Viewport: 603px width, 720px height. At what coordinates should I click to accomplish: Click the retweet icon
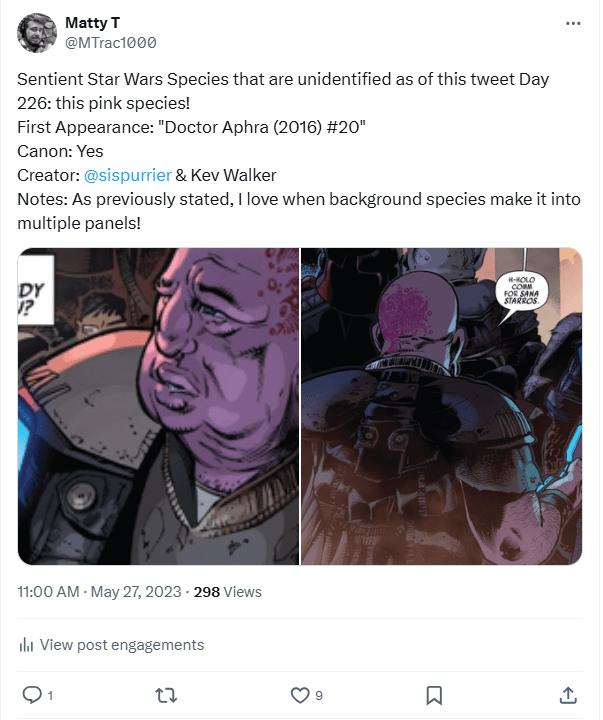pyautogui.click(x=167, y=694)
